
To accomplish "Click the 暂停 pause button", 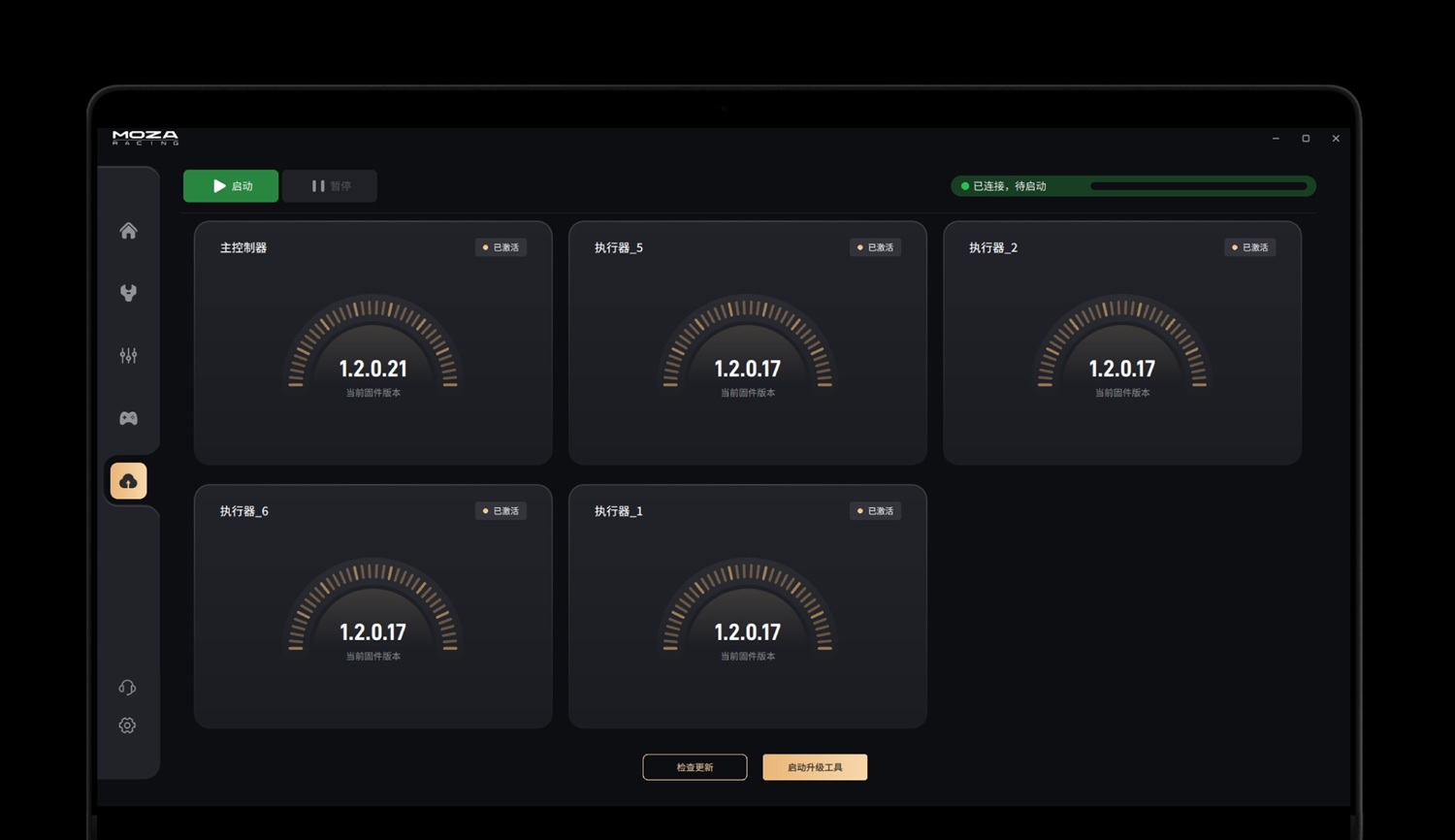I will click(x=330, y=186).
